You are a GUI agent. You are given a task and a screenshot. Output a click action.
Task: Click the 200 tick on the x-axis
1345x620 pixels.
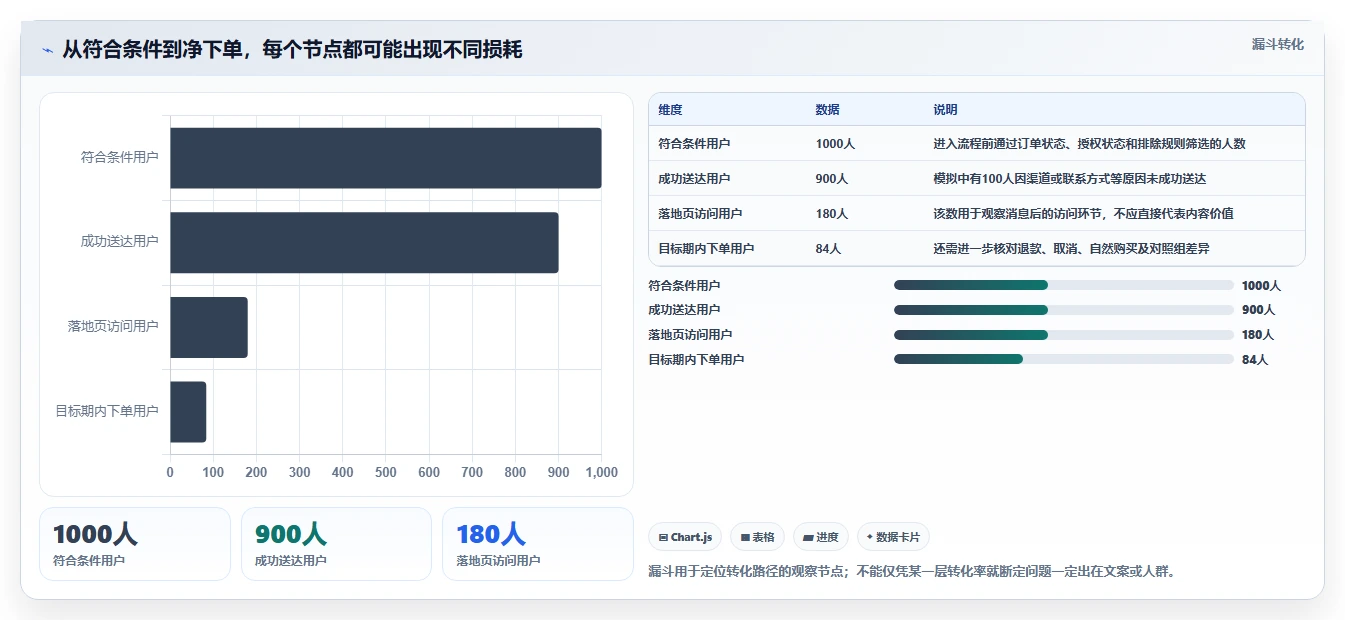point(256,473)
